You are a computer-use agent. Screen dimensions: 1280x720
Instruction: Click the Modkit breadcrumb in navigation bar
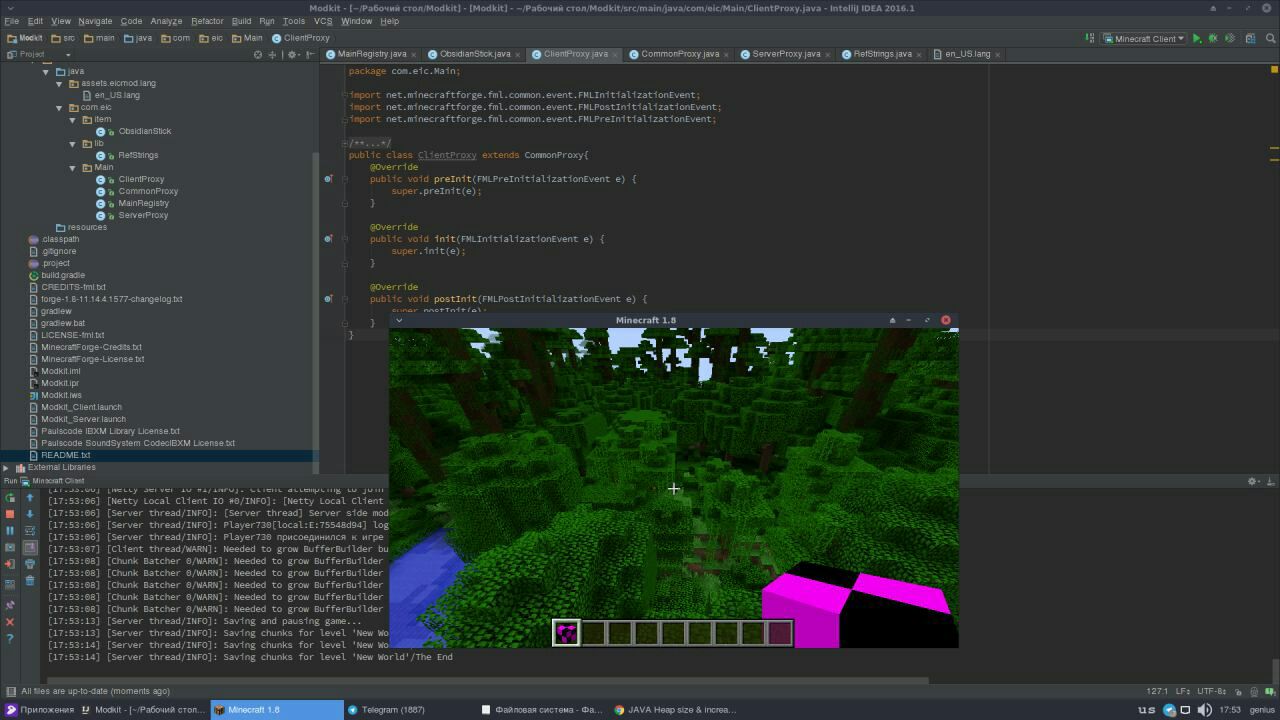pyautogui.click(x=25, y=39)
